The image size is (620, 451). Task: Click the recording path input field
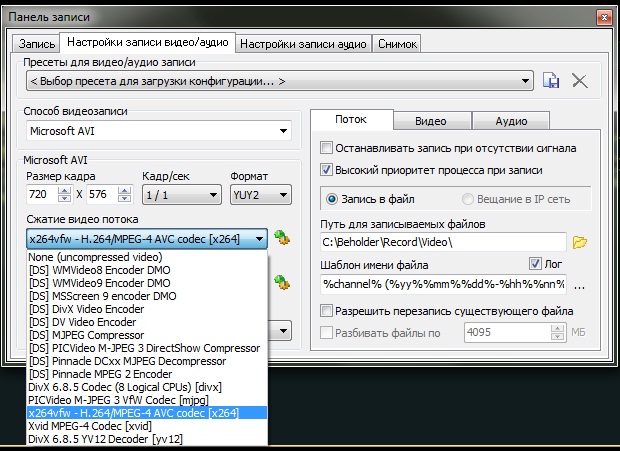click(442, 242)
